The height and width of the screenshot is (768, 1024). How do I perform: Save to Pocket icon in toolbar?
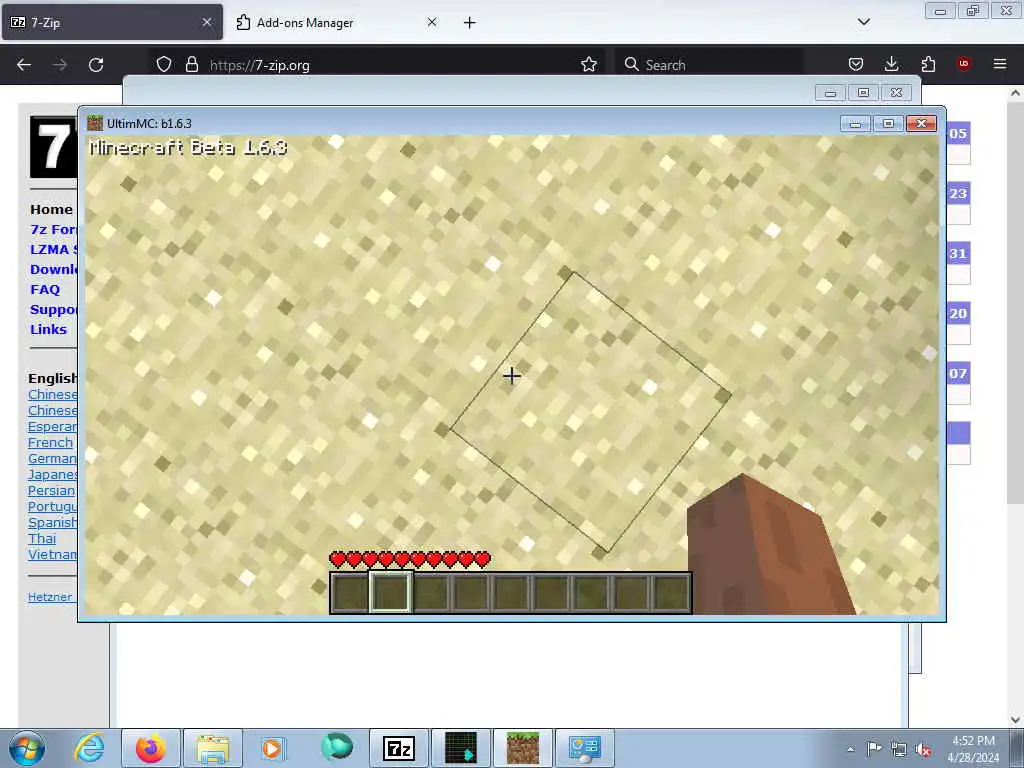click(856, 65)
